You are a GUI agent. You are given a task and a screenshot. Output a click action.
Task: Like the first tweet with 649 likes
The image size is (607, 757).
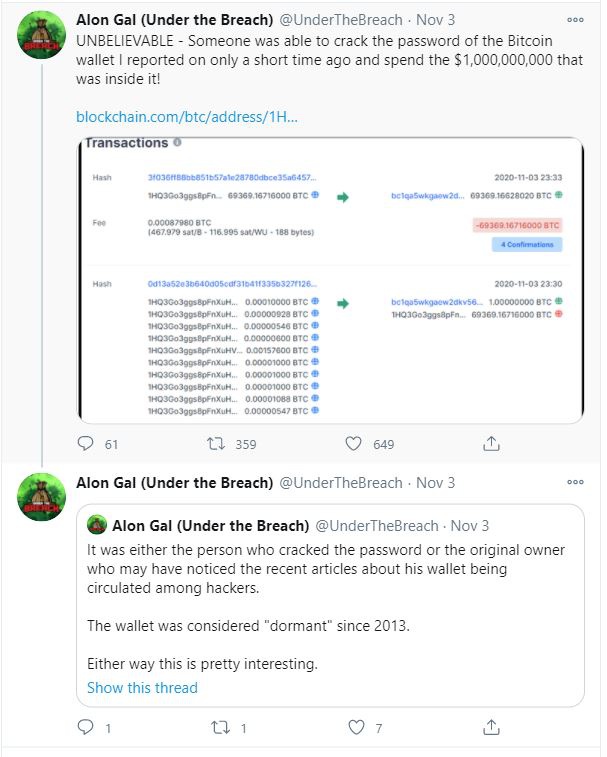coord(353,443)
